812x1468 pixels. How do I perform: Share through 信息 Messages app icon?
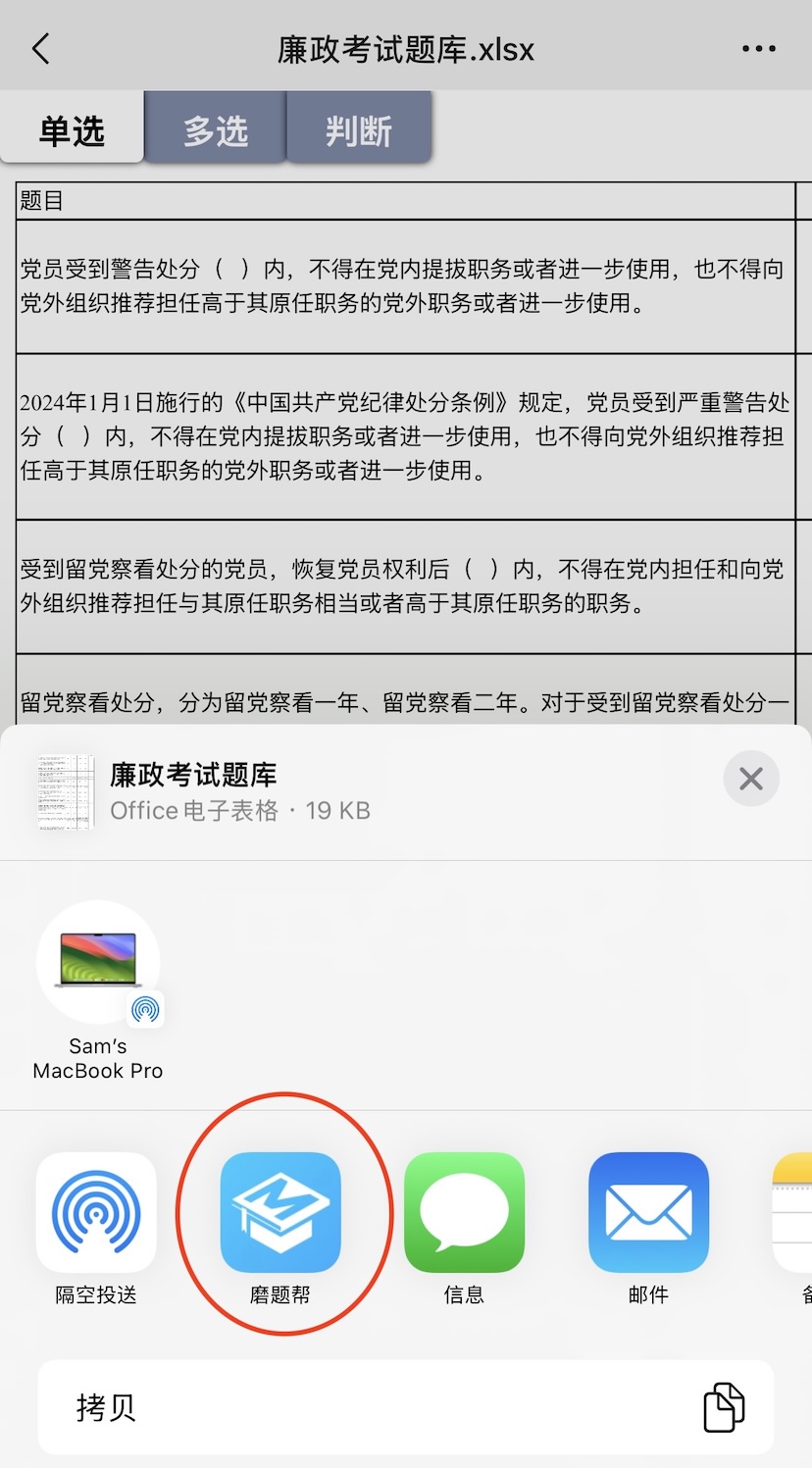click(x=464, y=1212)
